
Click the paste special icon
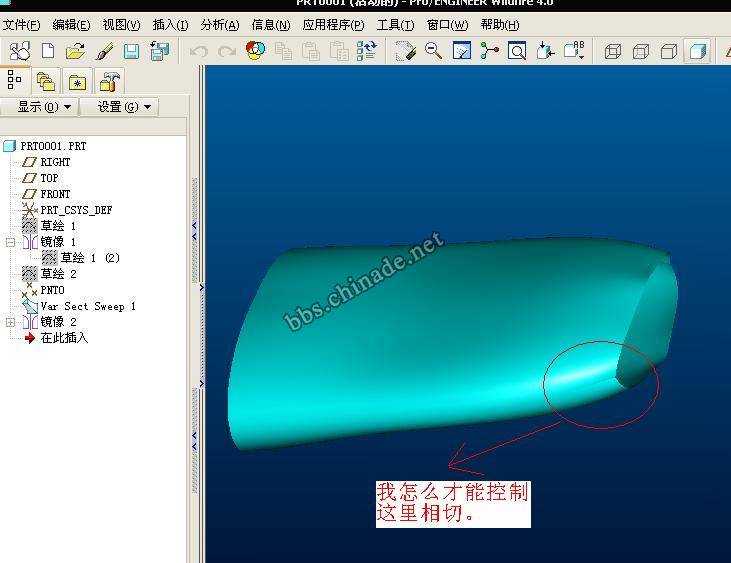coord(339,51)
